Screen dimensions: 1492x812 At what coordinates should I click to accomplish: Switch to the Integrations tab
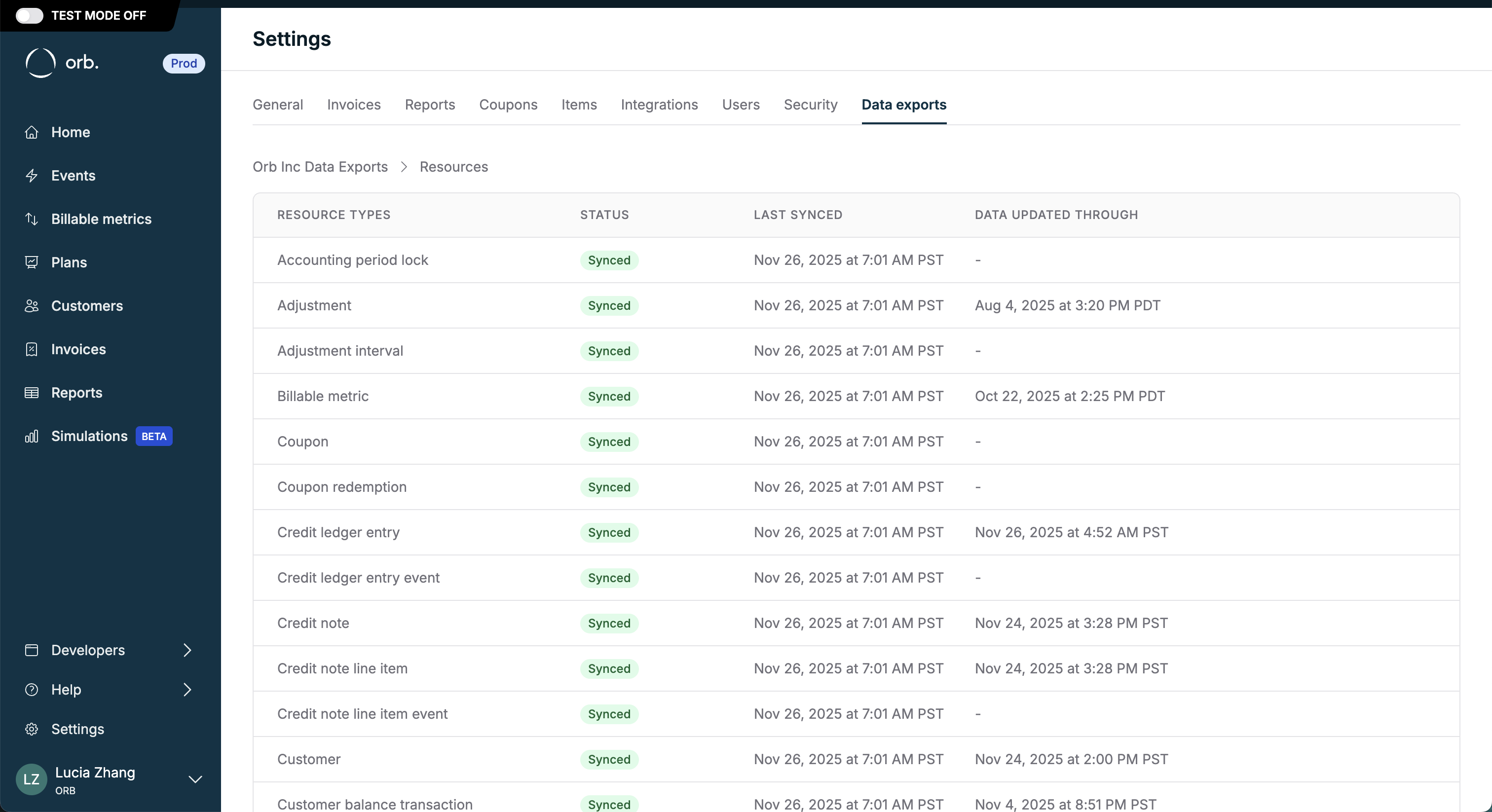point(659,105)
